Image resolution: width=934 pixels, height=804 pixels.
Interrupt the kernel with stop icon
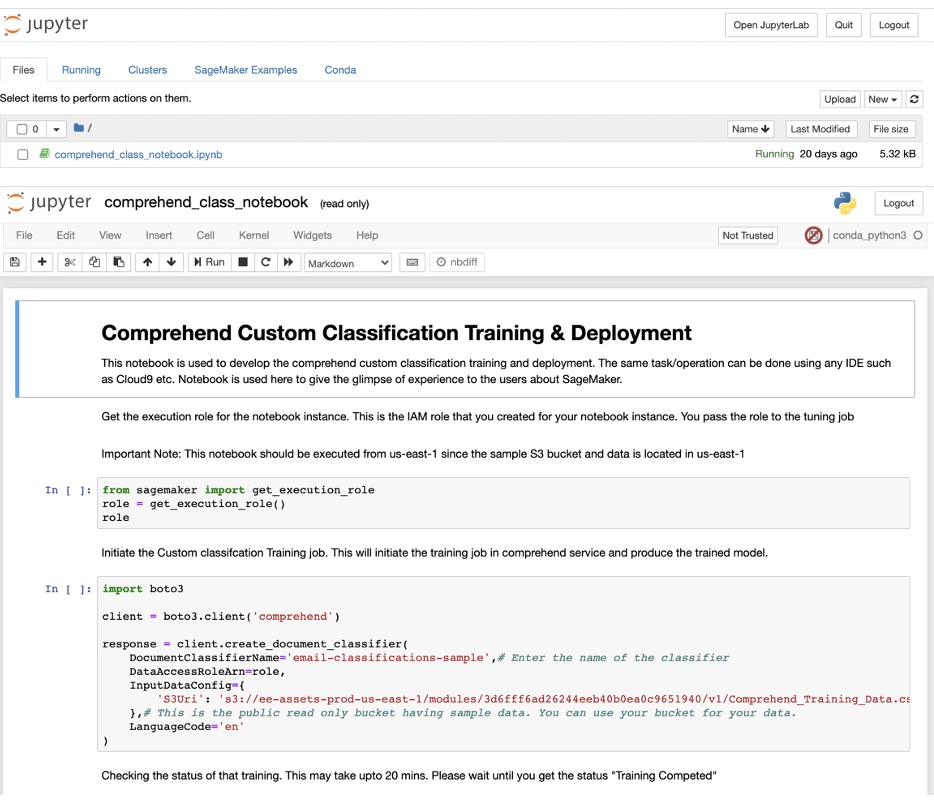[x=243, y=262]
